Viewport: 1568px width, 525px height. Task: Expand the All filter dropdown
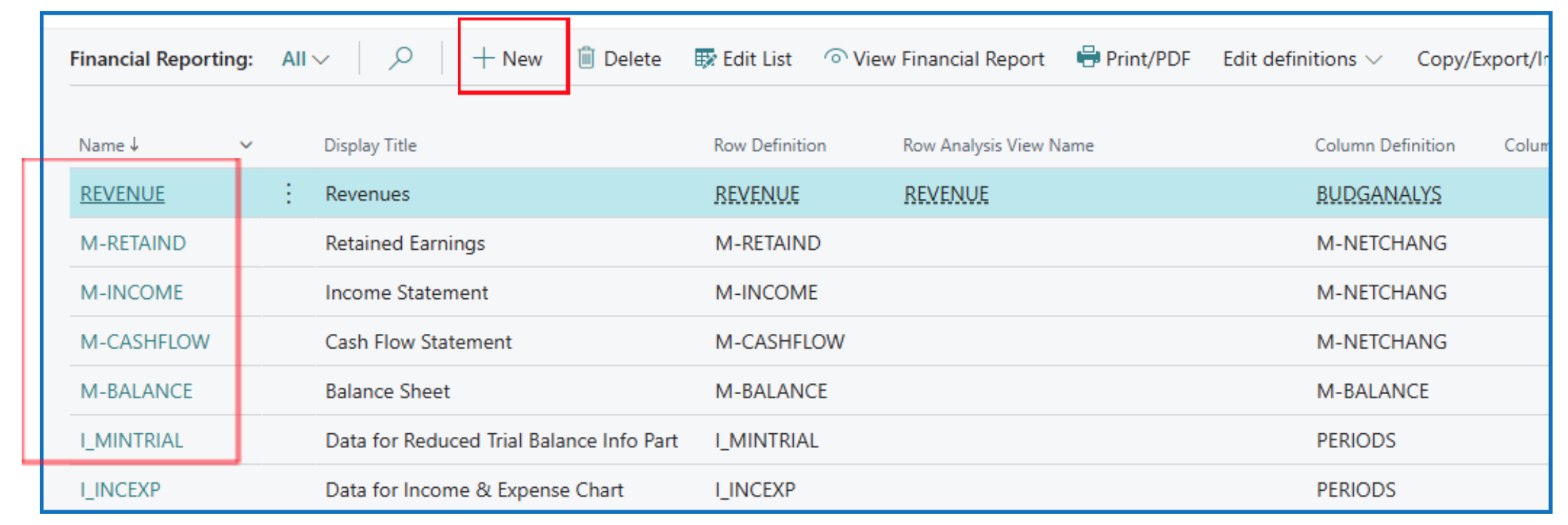pos(305,59)
